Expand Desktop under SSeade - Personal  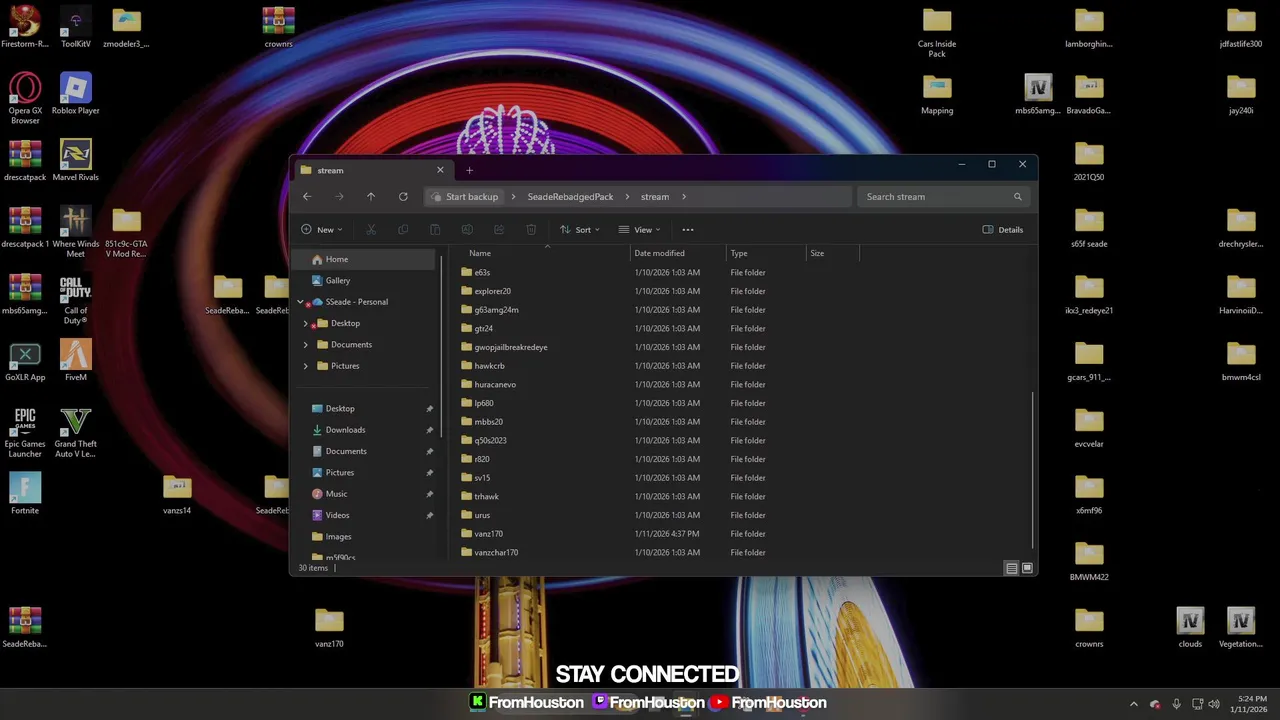tap(306, 323)
